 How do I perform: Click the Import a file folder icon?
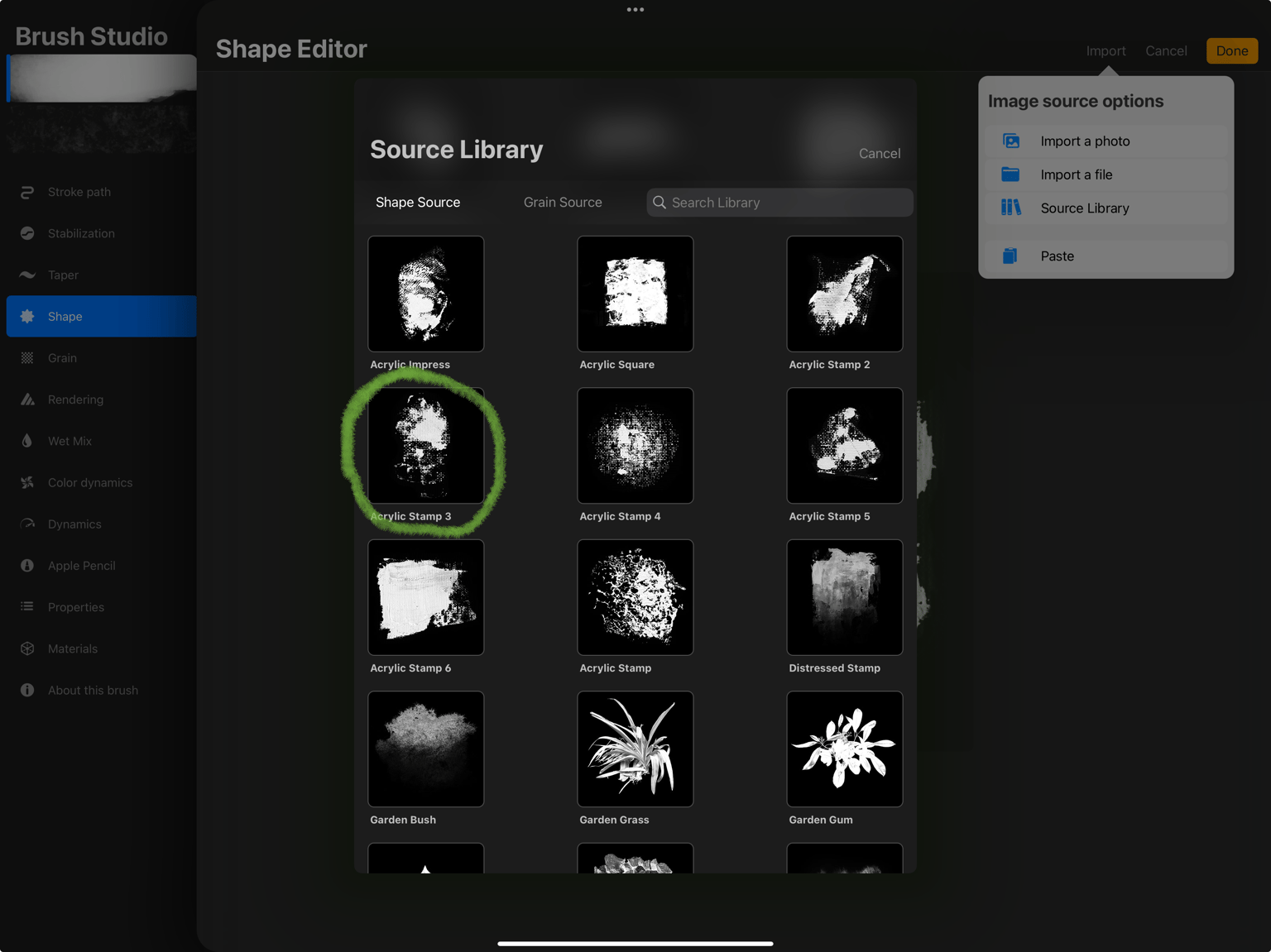click(1011, 175)
